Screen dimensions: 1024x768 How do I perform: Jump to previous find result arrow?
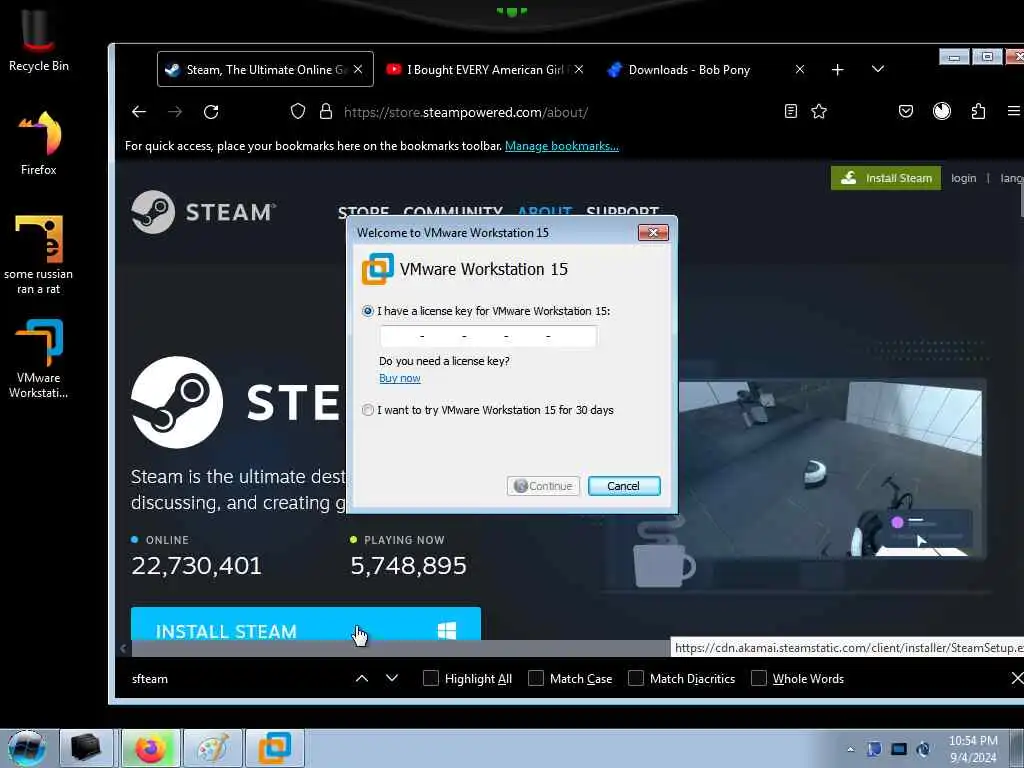point(362,679)
